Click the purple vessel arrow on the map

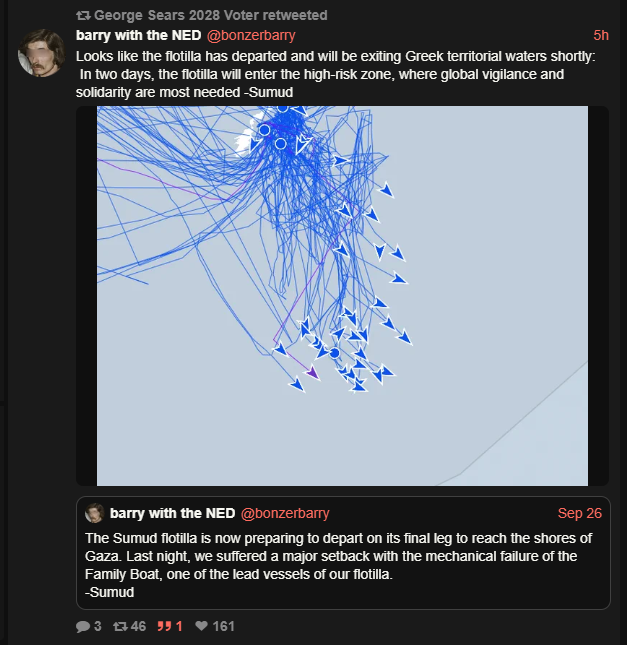pyautogui.click(x=312, y=373)
